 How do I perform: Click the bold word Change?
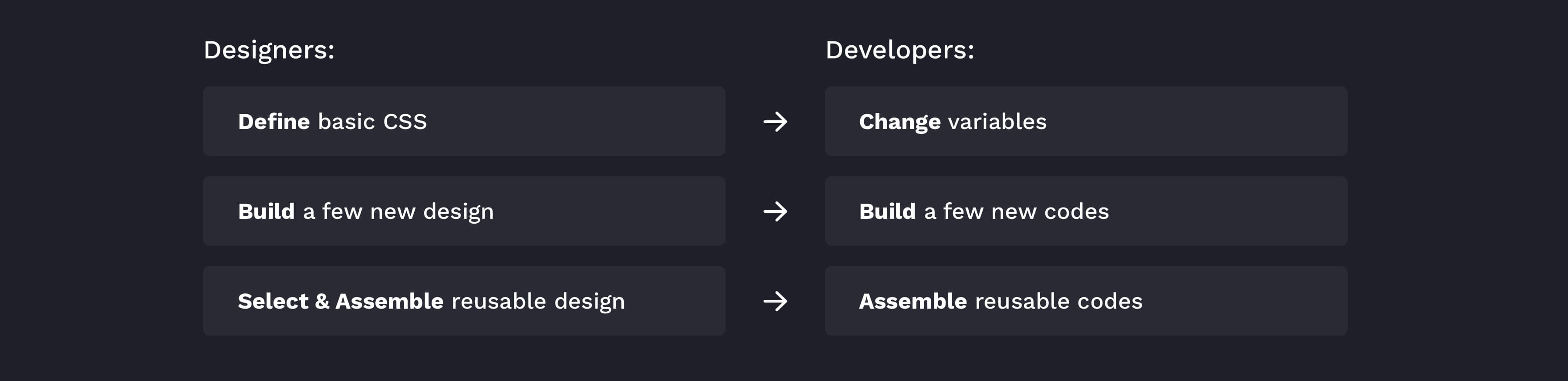[x=900, y=122]
